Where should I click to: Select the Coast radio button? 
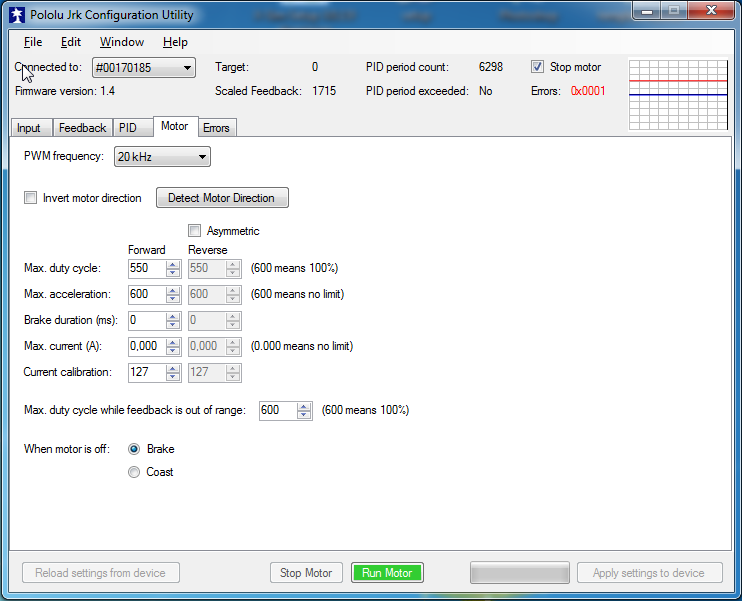point(134,472)
